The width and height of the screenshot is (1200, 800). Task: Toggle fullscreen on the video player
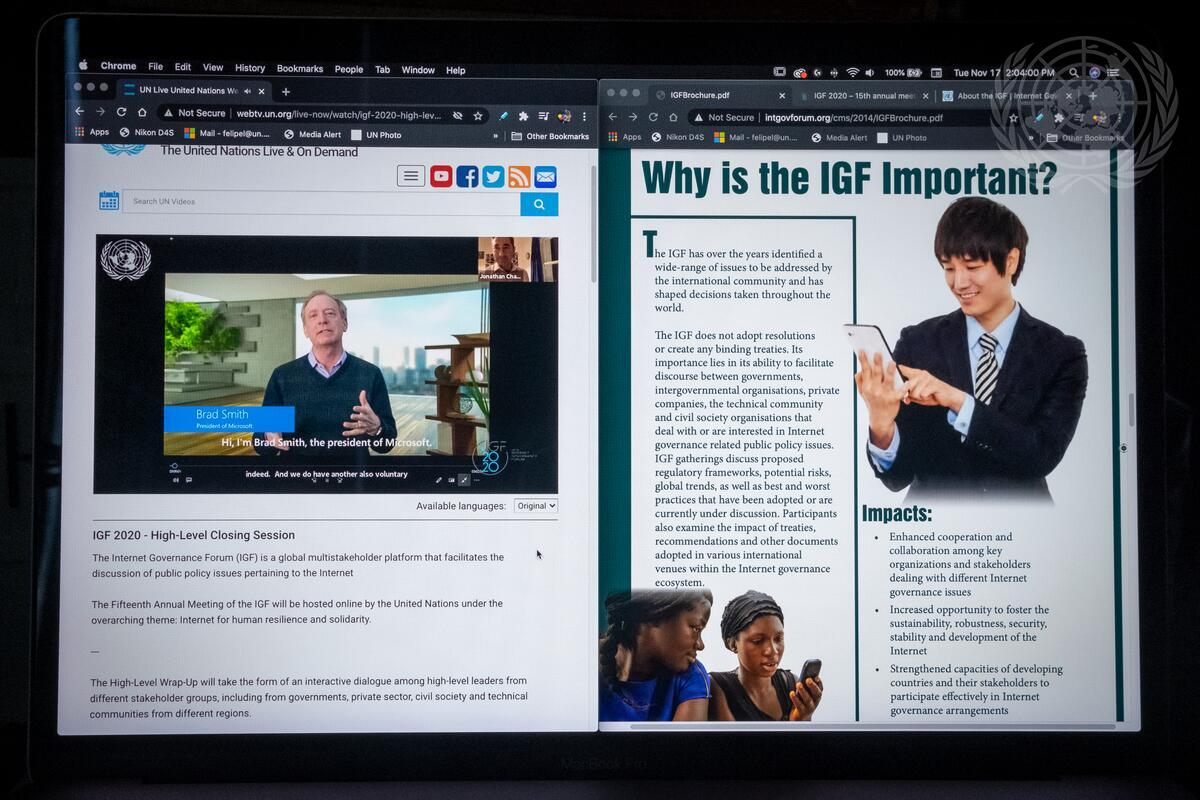tap(464, 480)
